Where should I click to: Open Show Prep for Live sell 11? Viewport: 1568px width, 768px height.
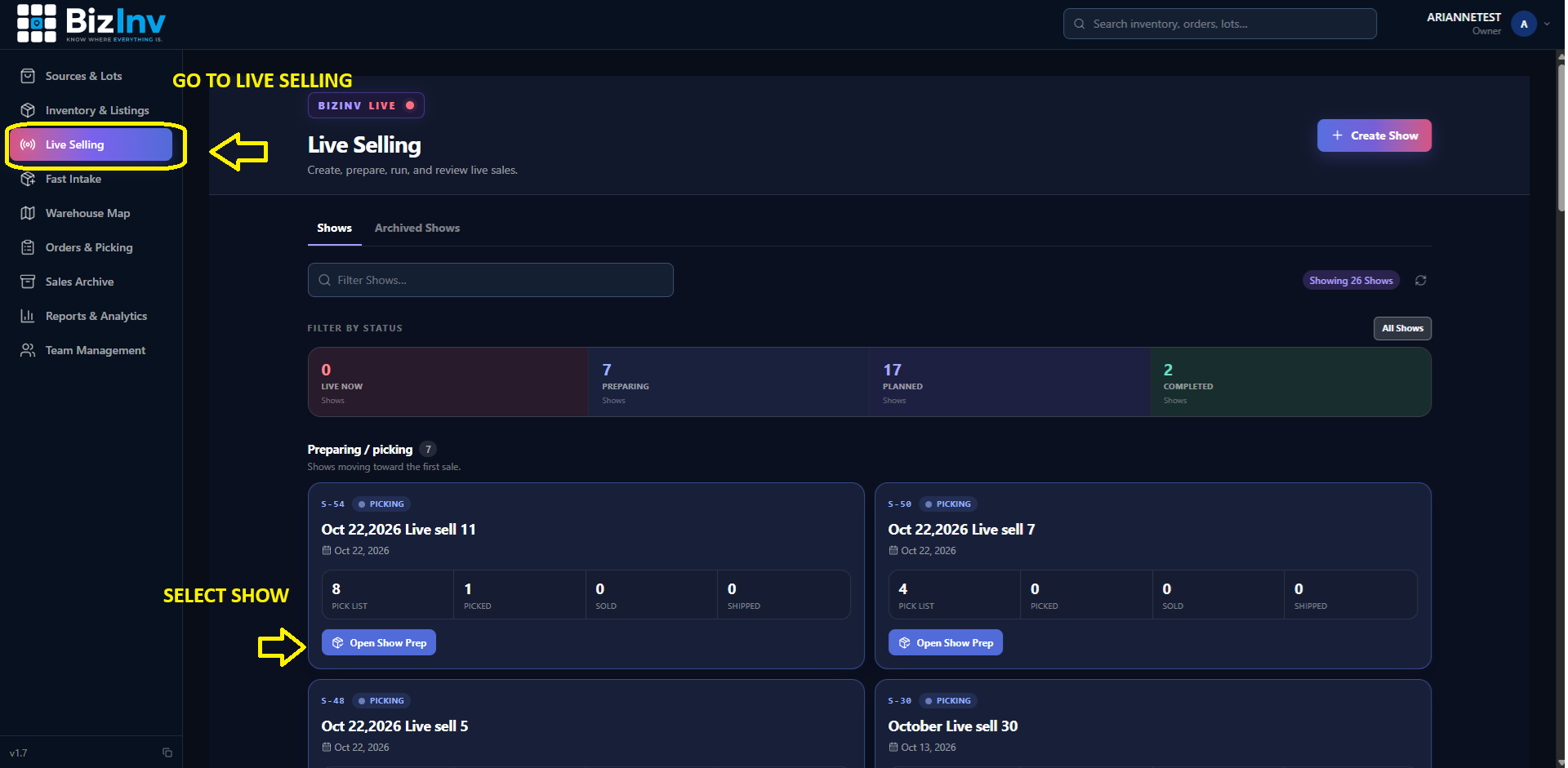pos(379,642)
